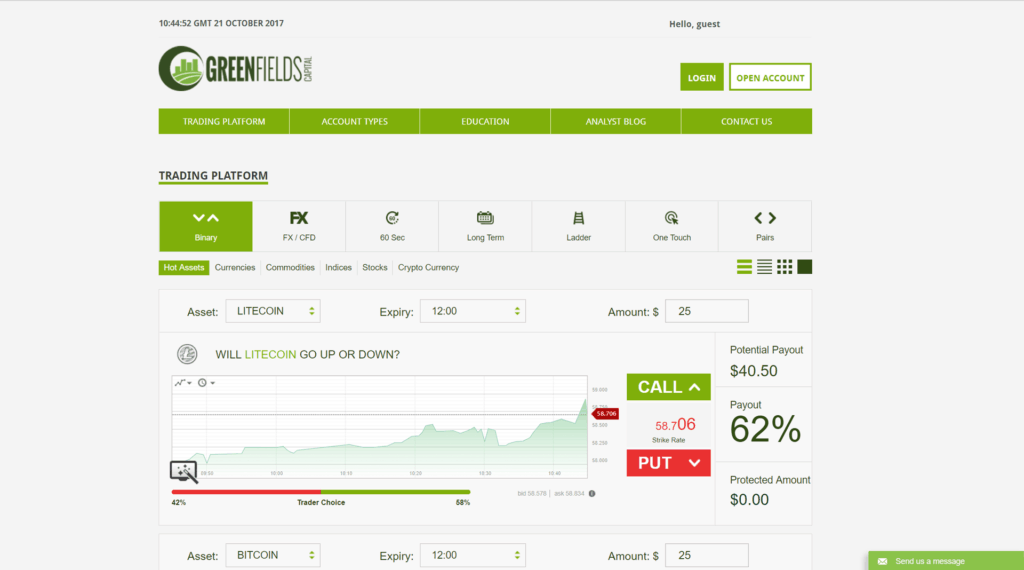Screen dimensions: 1024x570
Task: Open the chart type selector icon
Action: coord(183,383)
